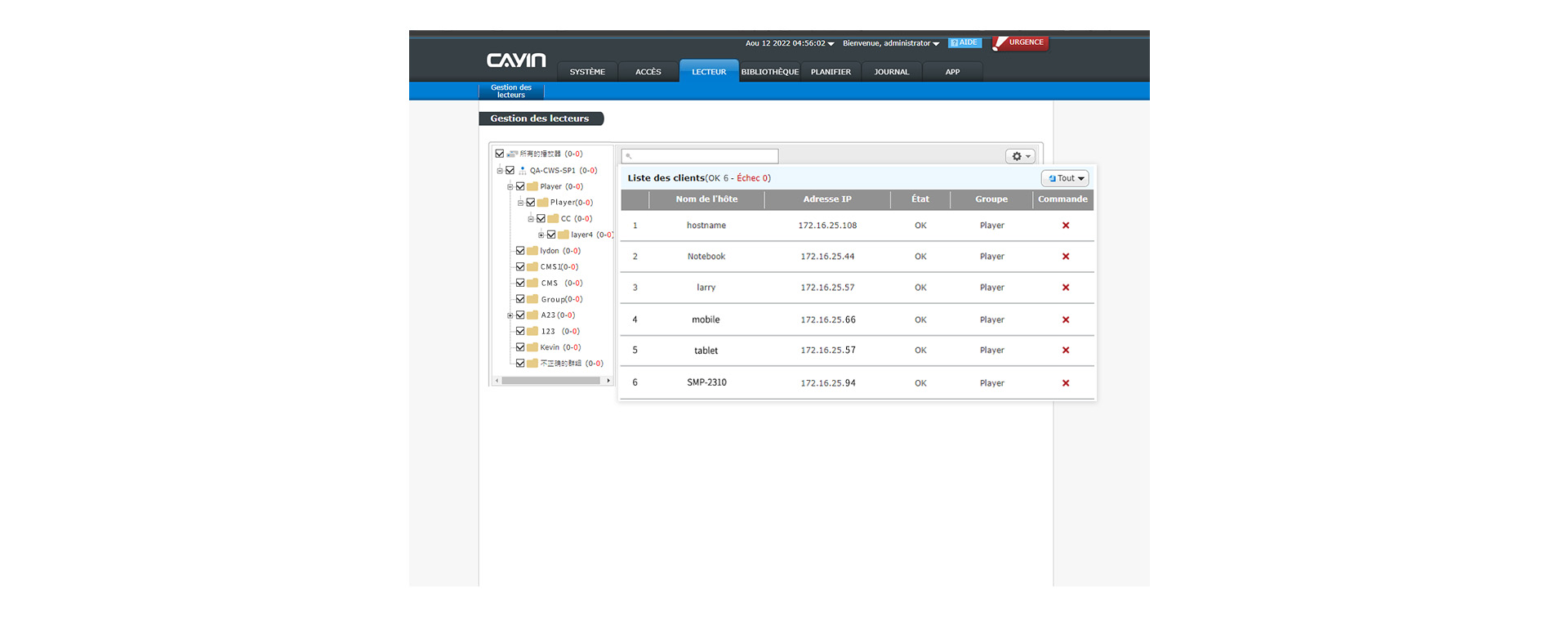Switch to the BIBLIOTHÈQUE tab
Screen dimensions: 1568x621
(x=769, y=72)
